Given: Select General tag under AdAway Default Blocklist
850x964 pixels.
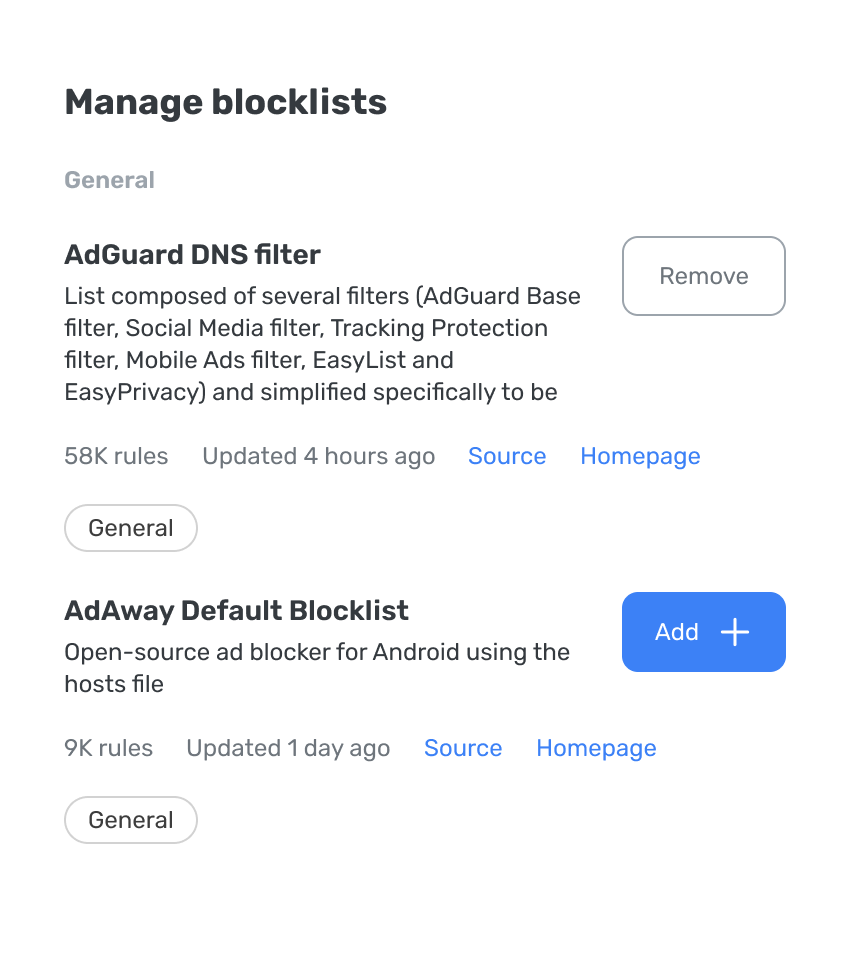Looking at the screenshot, I should coord(131,820).
